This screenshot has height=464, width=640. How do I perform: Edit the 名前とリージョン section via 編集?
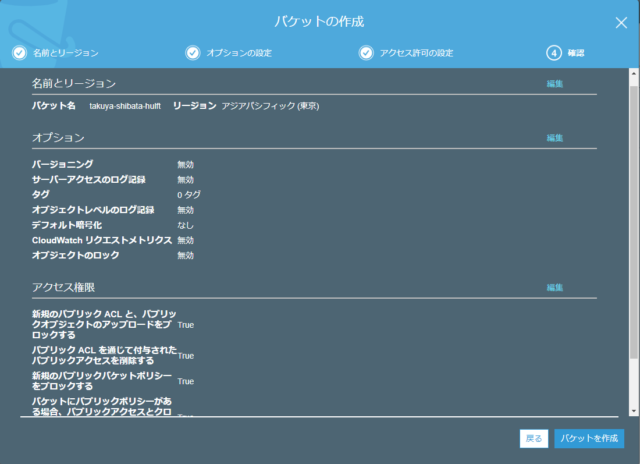pos(554,83)
